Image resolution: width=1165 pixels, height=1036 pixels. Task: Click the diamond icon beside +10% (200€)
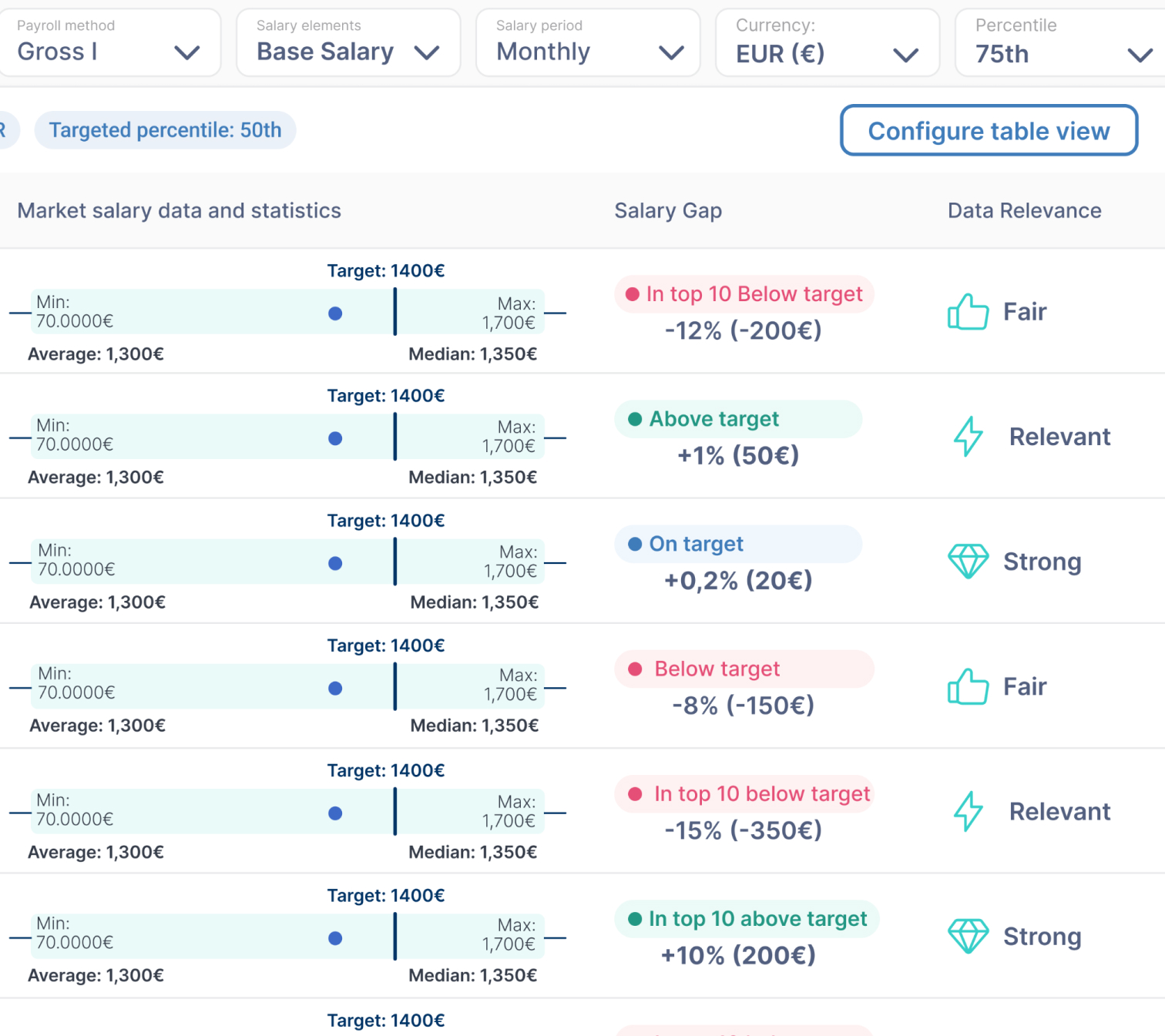coord(968,936)
